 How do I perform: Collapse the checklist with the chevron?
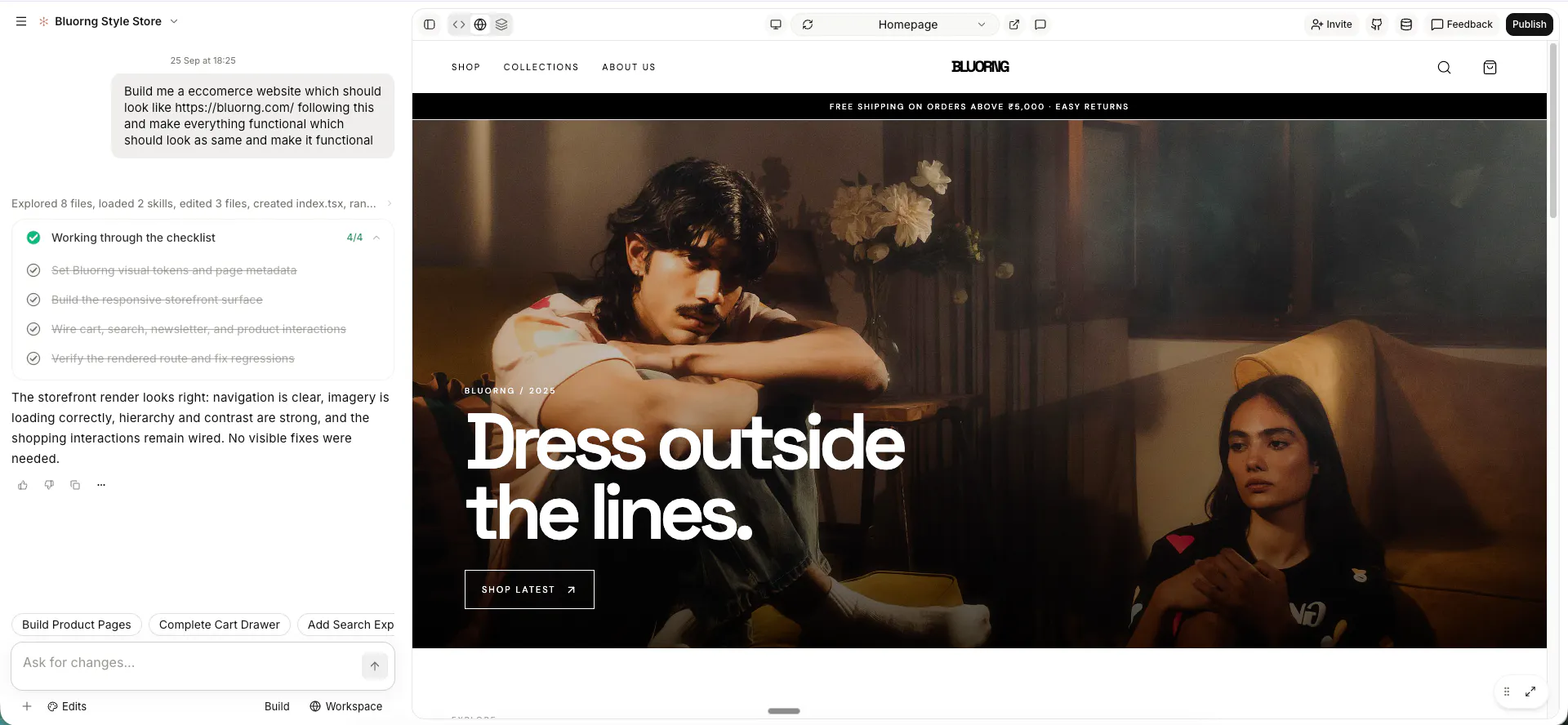click(376, 238)
